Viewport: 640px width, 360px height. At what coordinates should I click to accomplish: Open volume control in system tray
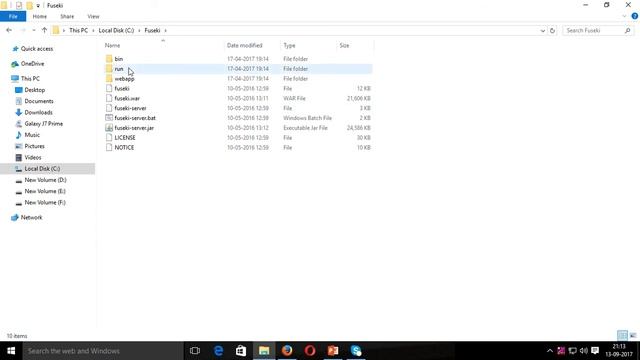pos(584,351)
